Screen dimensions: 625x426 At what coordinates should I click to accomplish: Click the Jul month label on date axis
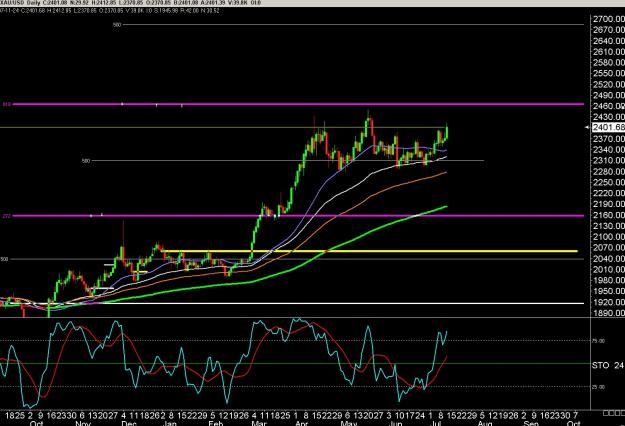point(437,423)
